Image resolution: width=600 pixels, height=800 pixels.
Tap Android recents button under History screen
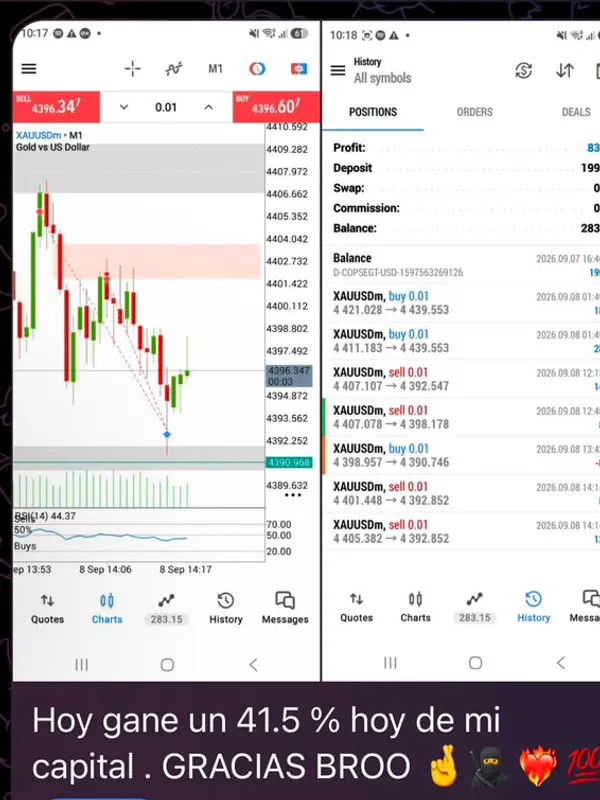tap(390, 663)
